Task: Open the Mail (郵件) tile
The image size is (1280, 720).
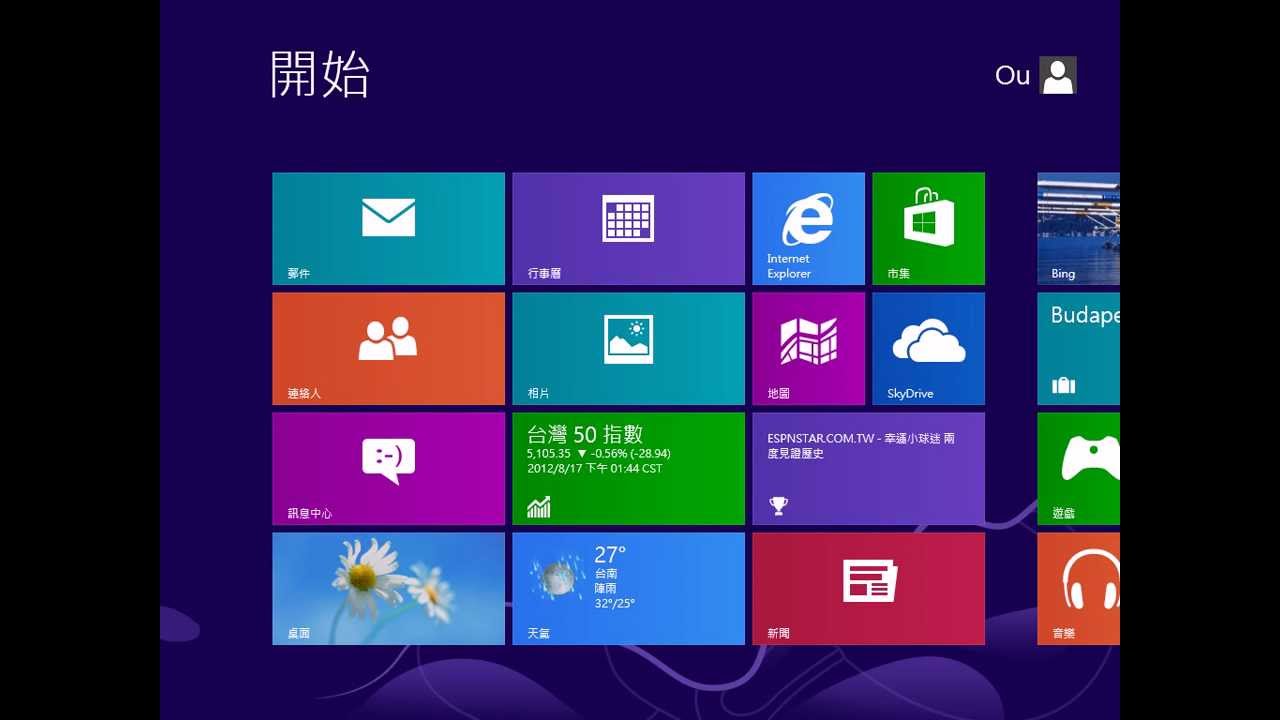Action: [388, 228]
